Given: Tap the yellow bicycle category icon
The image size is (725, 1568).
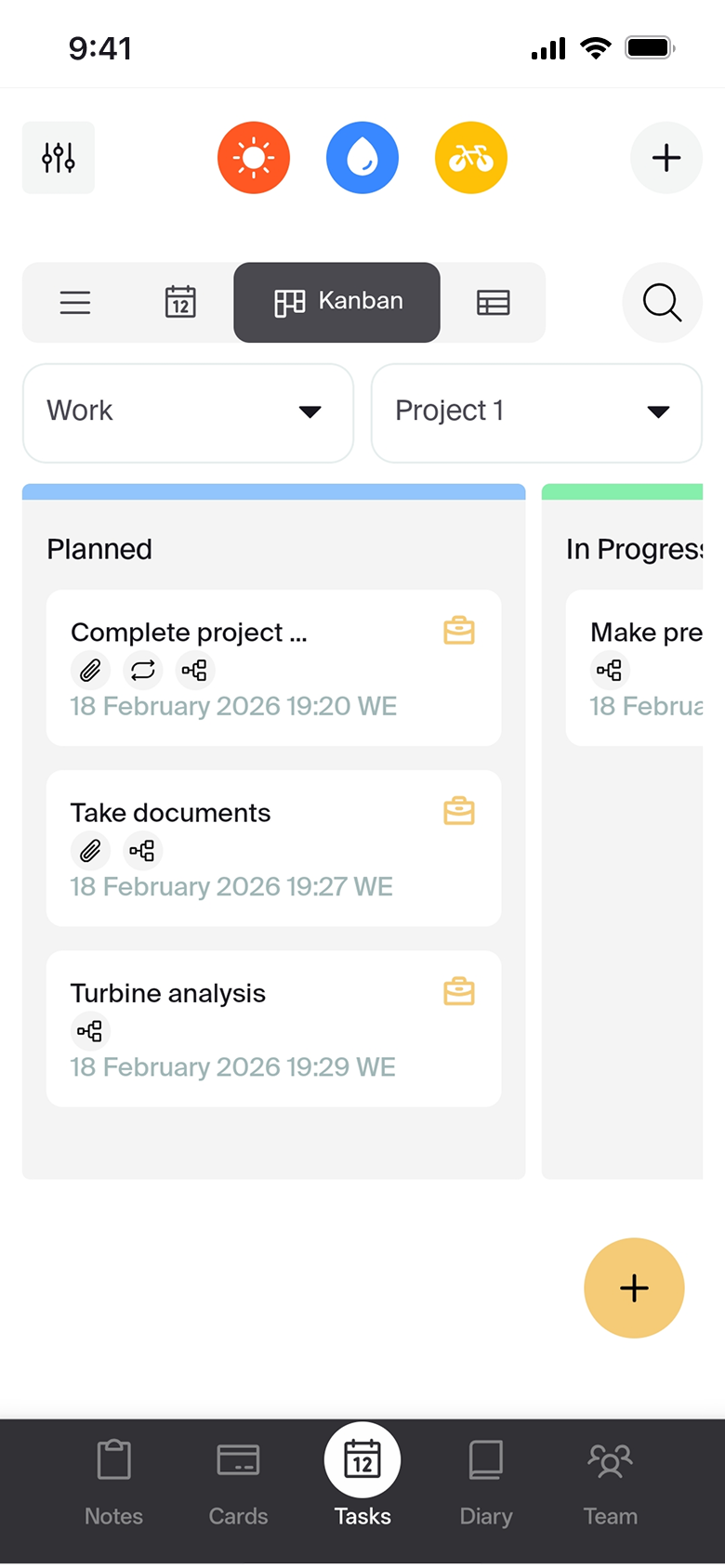Looking at the screenshot, I should click(x=471, y=158).
